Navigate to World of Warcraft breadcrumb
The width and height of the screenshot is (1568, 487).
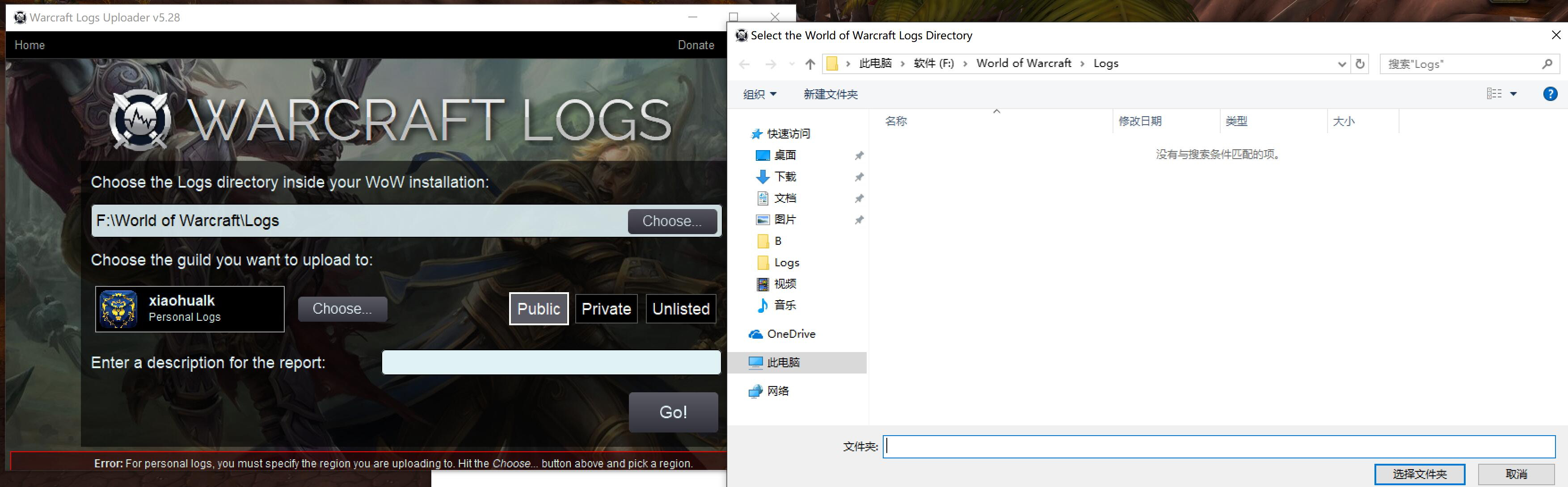(1024, 63)
